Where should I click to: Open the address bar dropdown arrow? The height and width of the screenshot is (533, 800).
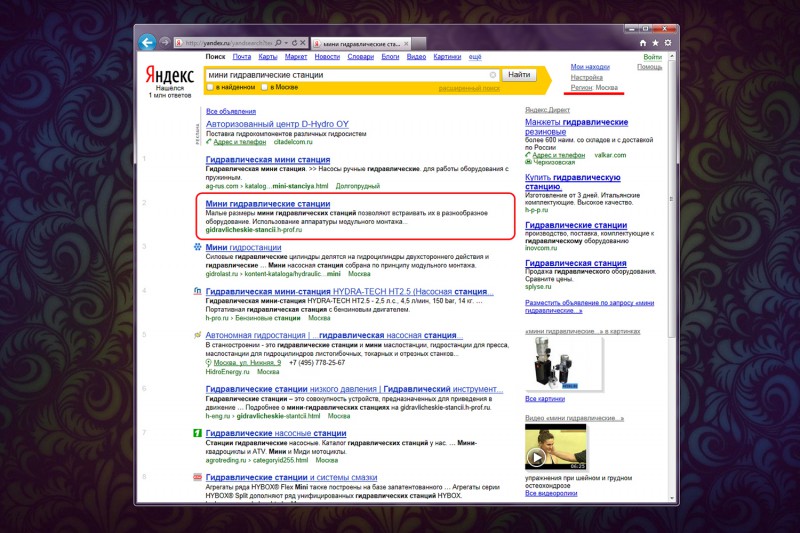(286, 43)
